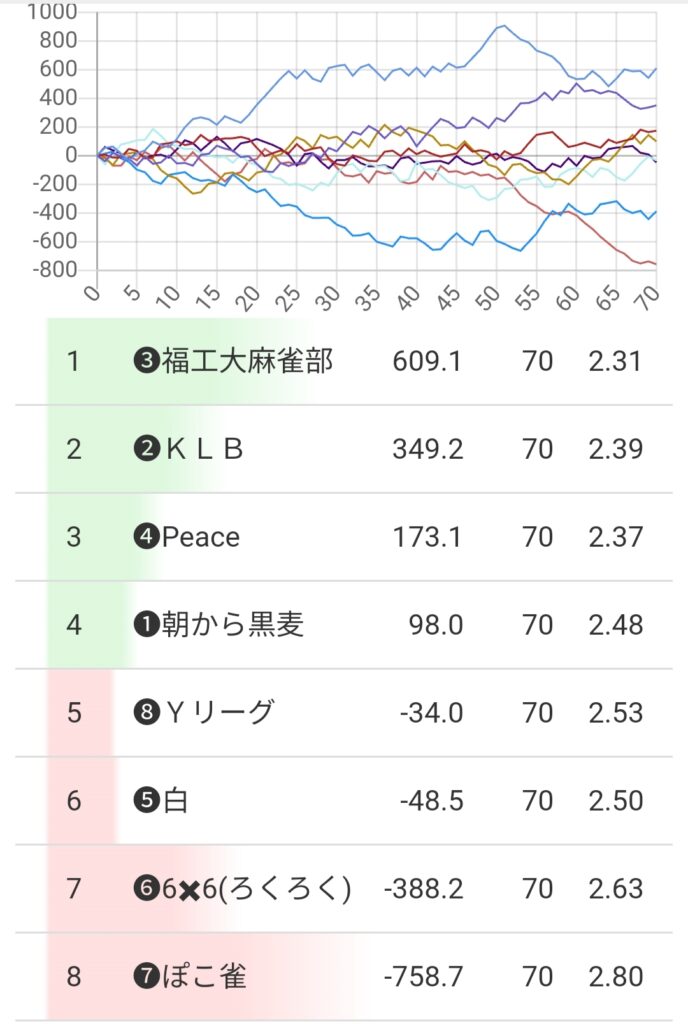Image resolution: width=688 pixels, height=1024 pixels.
Task: Click the 2.80 average rank value
Action: coord(615,976)
